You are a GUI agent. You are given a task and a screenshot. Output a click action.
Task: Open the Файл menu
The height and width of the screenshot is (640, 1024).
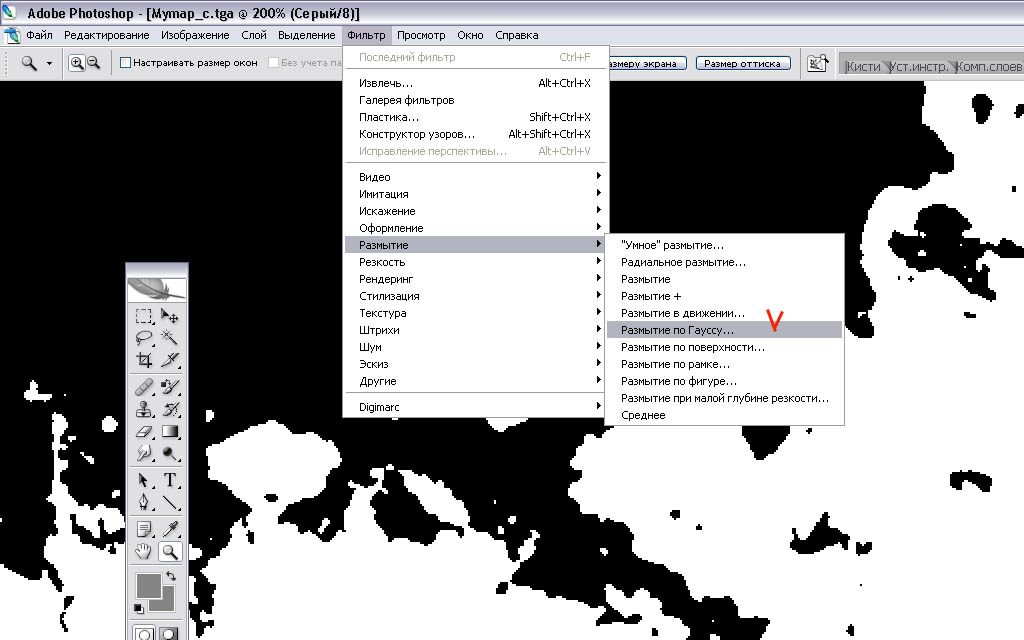(x=39, y=35)
